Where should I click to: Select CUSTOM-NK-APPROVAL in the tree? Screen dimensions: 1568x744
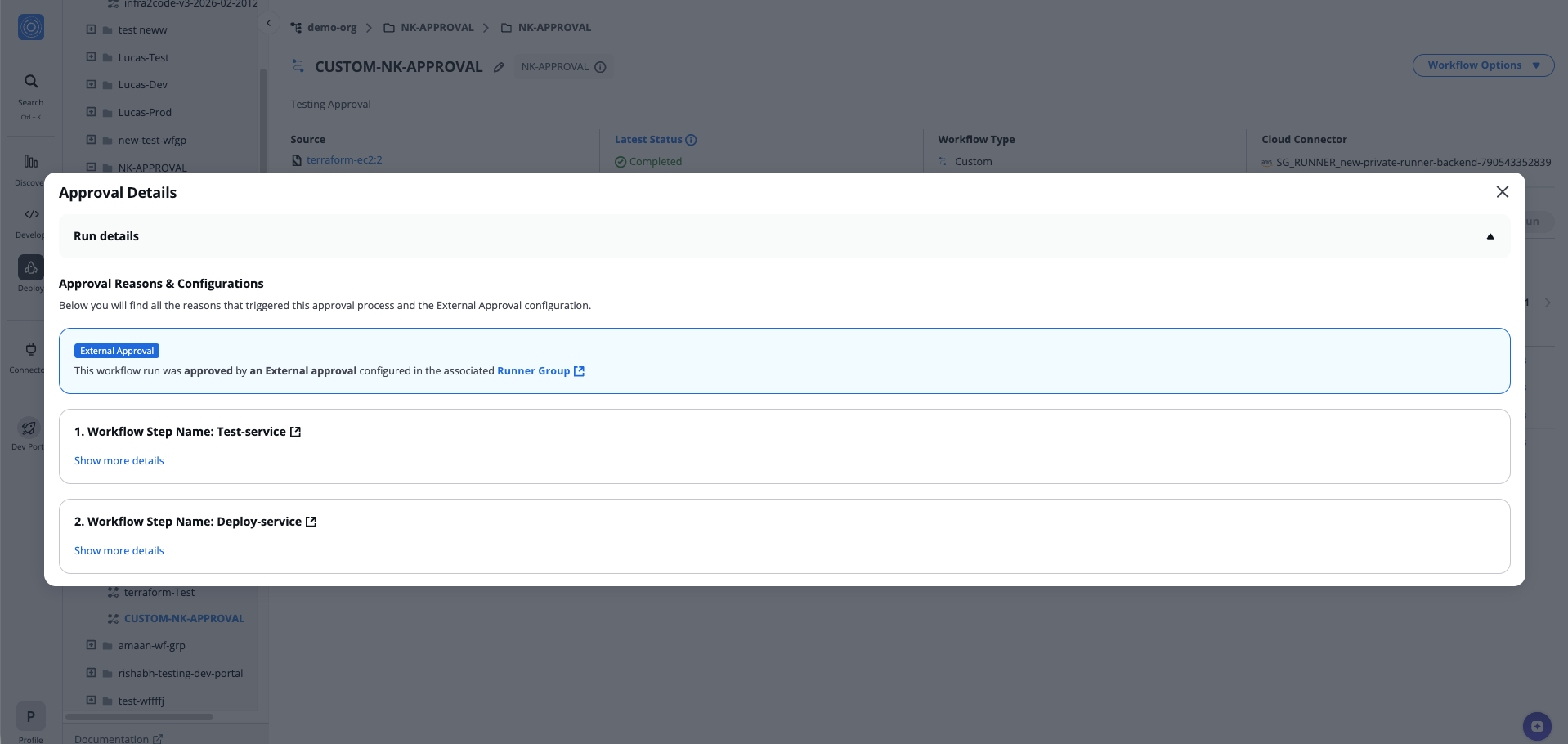tap(184, 619)
